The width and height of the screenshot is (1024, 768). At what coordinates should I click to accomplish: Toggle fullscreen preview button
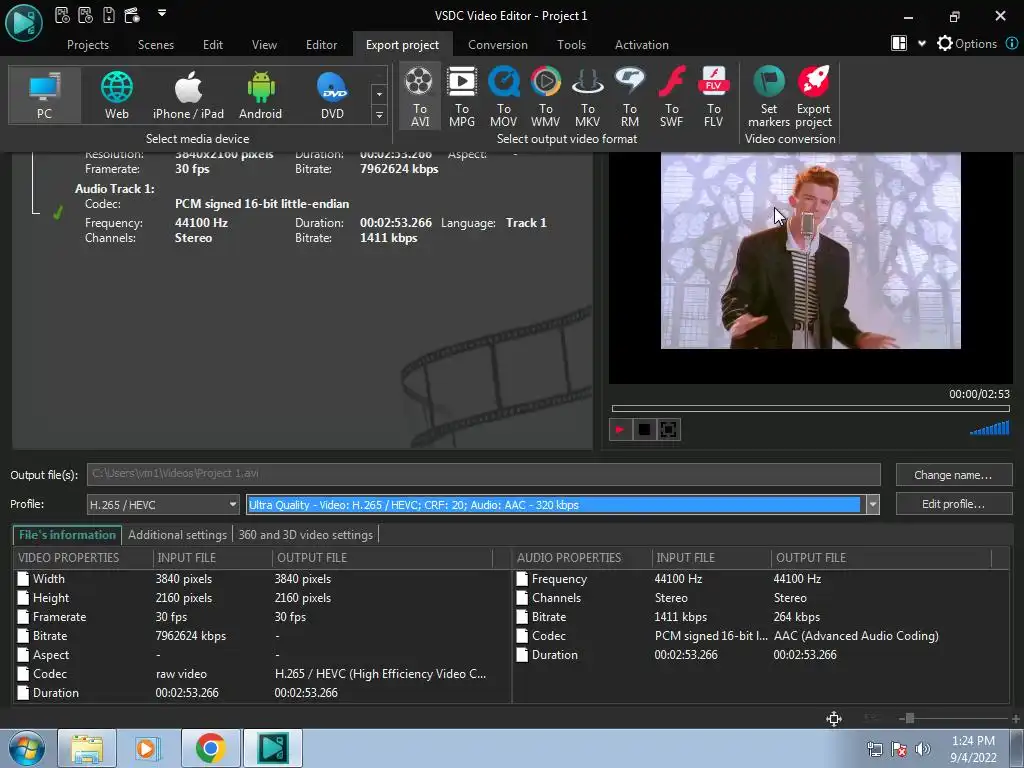[x=668, y=430]
